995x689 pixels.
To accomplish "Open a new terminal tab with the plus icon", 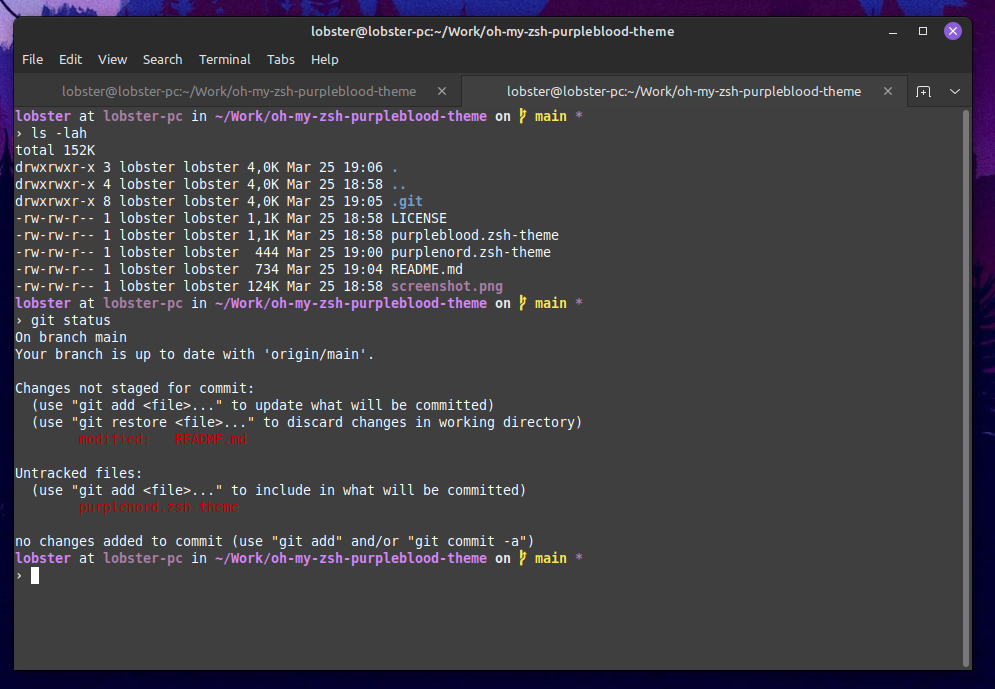I will (x=923, y=91).
